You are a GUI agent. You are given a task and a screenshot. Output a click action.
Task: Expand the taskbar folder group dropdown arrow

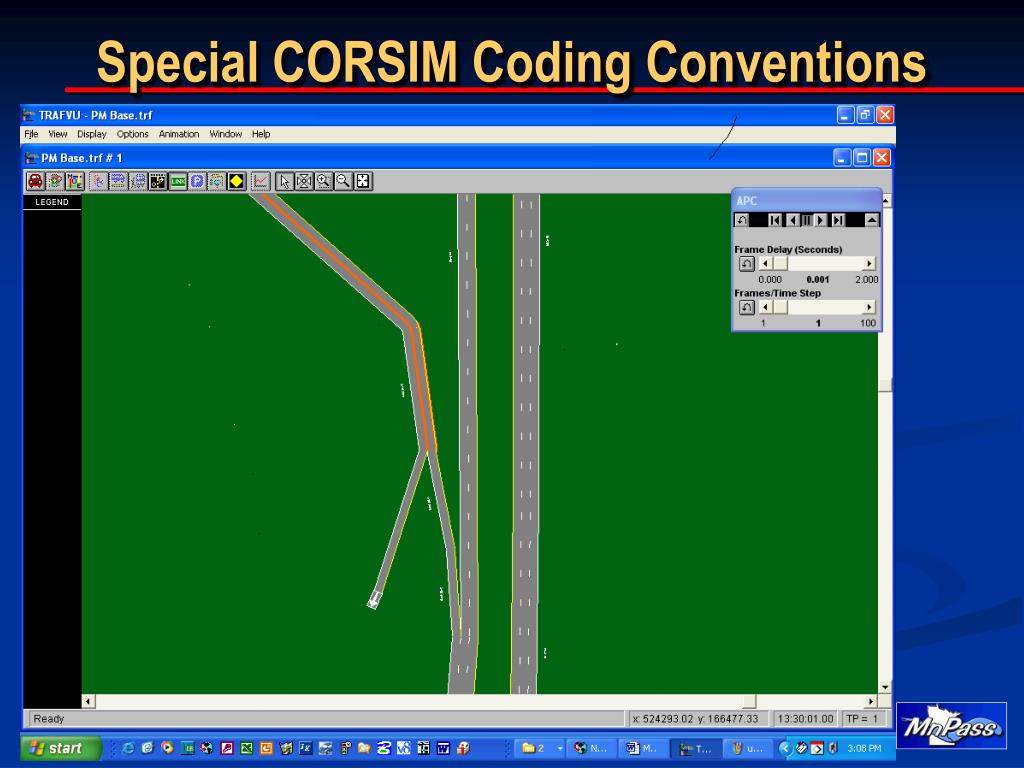tap(560, 748)
